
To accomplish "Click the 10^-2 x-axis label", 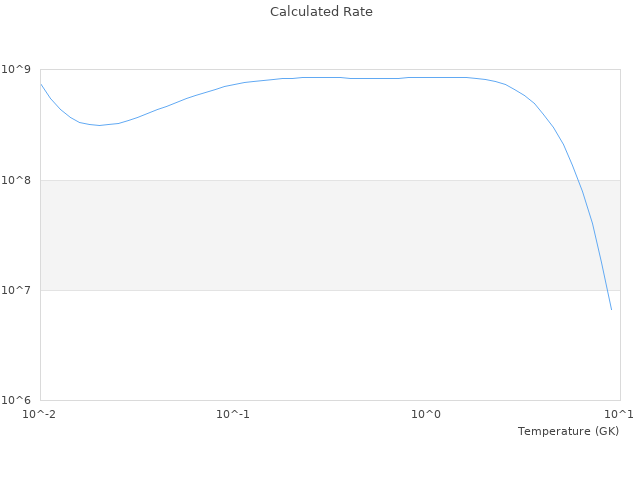I will tap(40, 414).
